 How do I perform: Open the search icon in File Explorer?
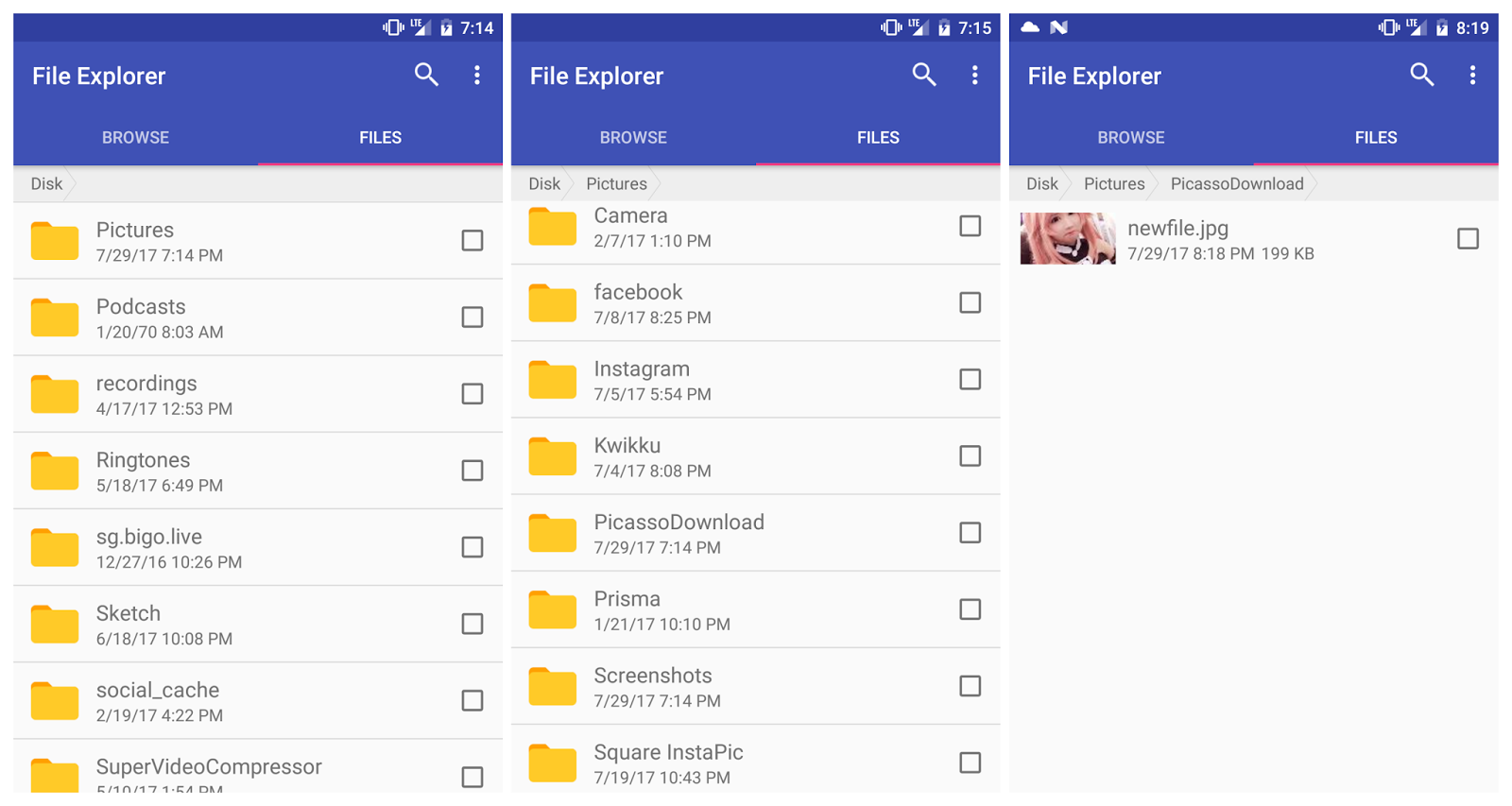point(426,75)
